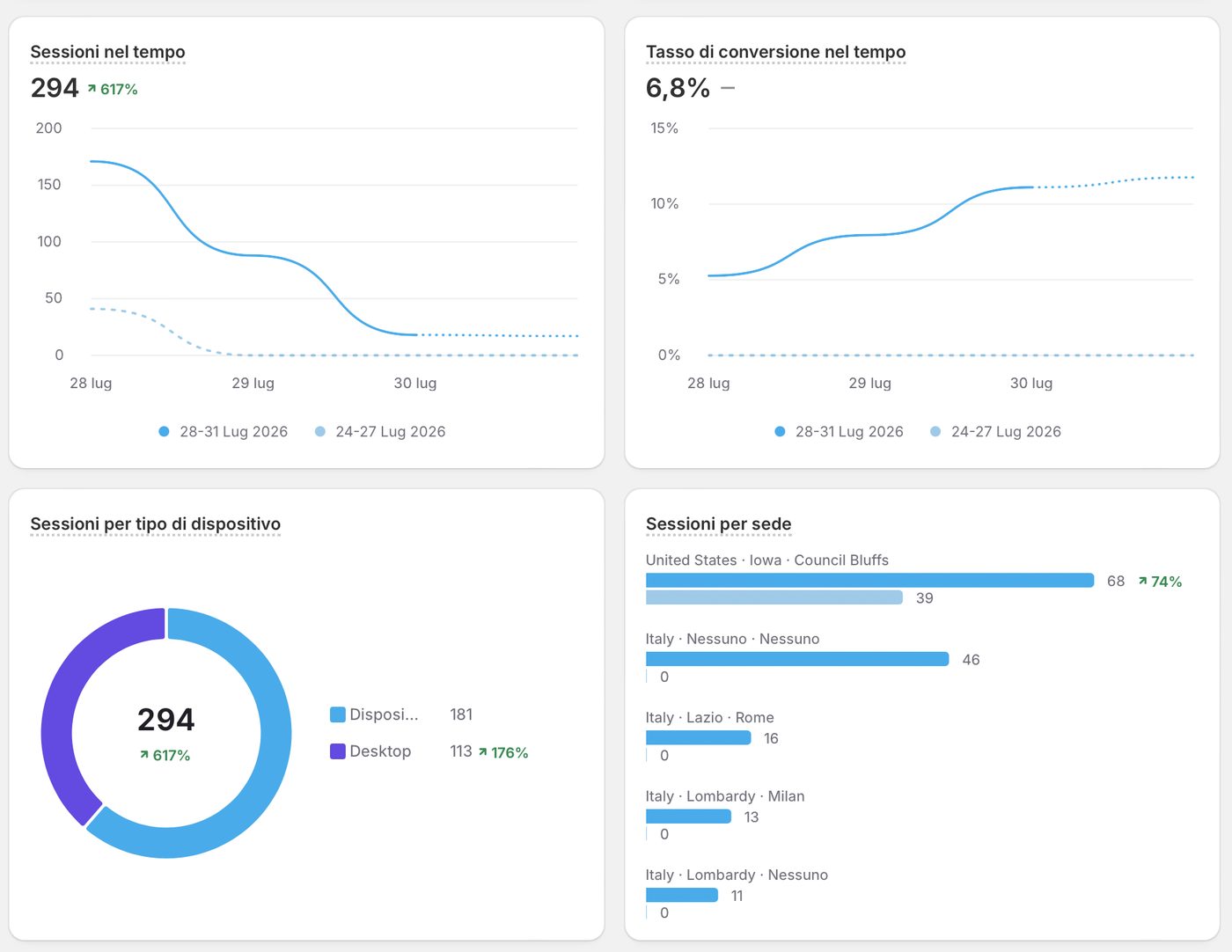Click 'Italy · Nessuno · Nessuno' label

(x=732, y=639)
